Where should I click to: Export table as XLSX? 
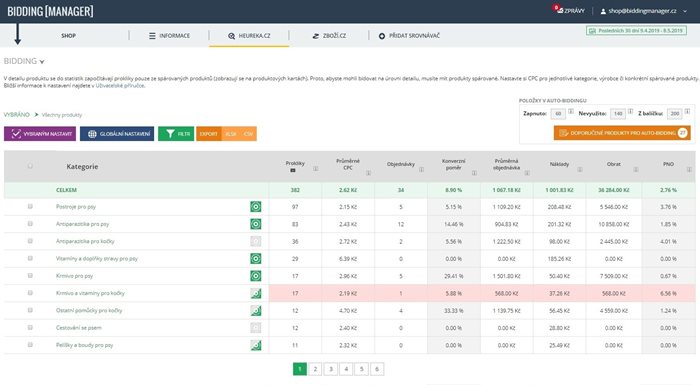[231, 134]
